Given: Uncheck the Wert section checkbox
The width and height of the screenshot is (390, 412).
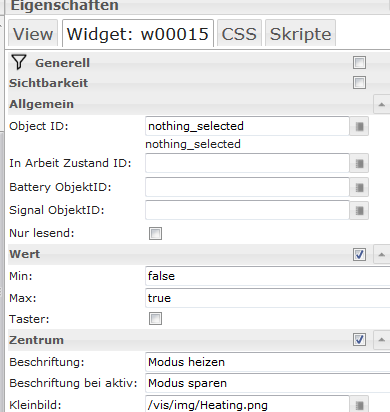Looking at the screenshot, I should point(359,255).
